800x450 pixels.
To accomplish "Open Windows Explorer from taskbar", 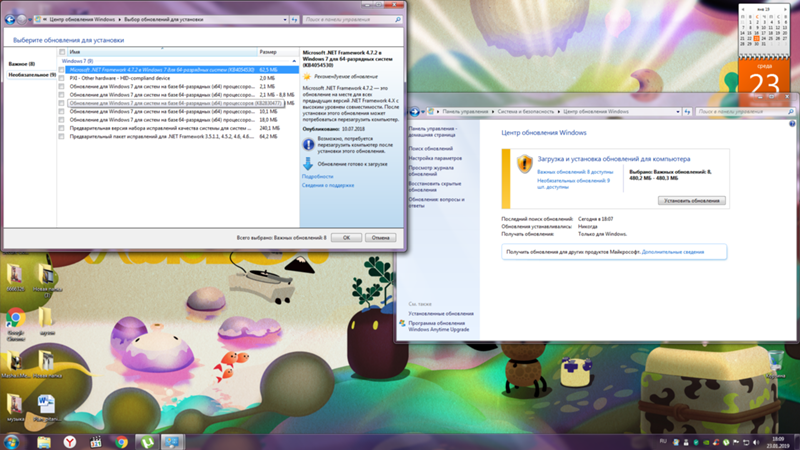I will click(44, 442).
